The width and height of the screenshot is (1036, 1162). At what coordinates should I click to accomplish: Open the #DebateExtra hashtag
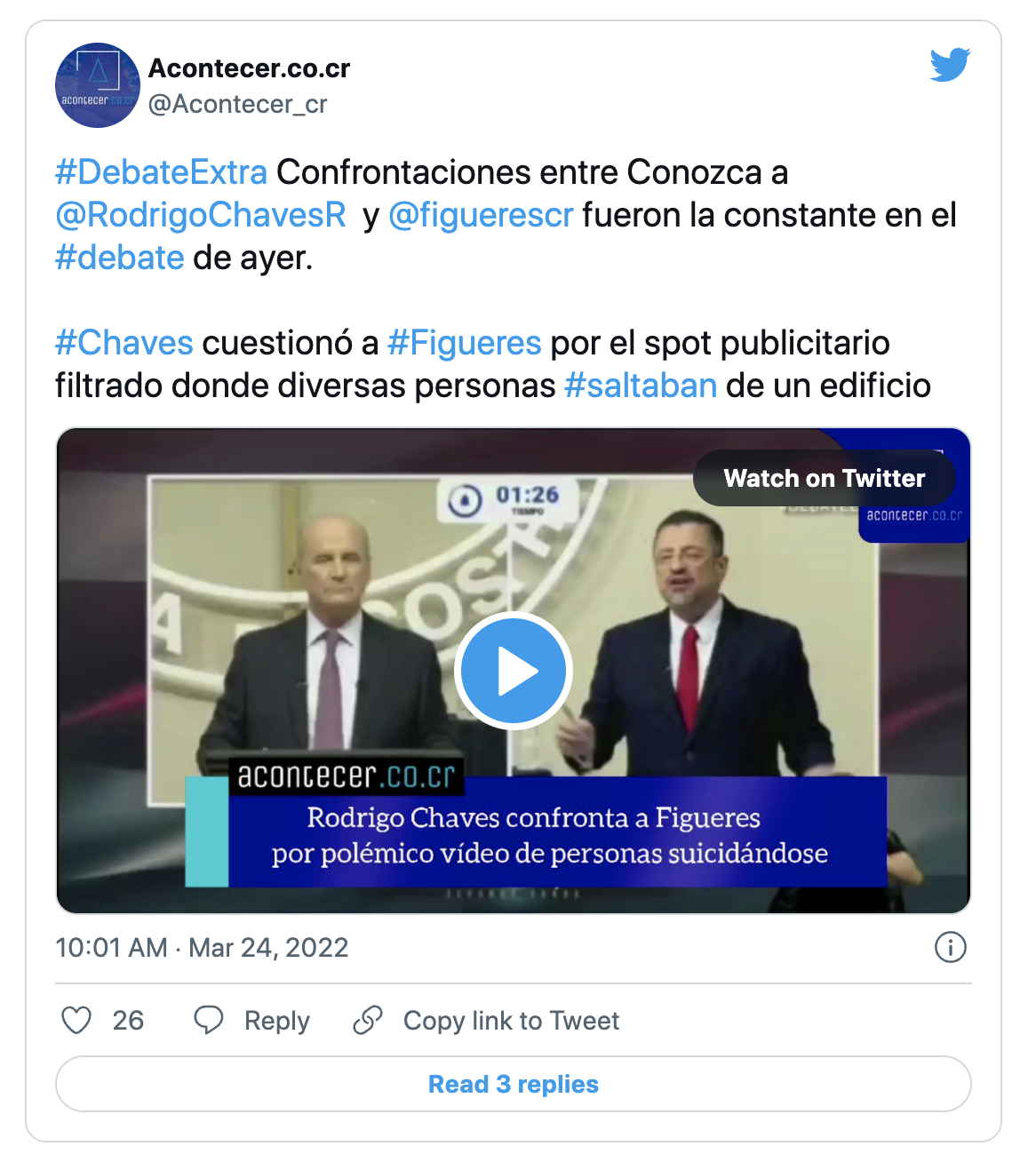click(161, 172)
